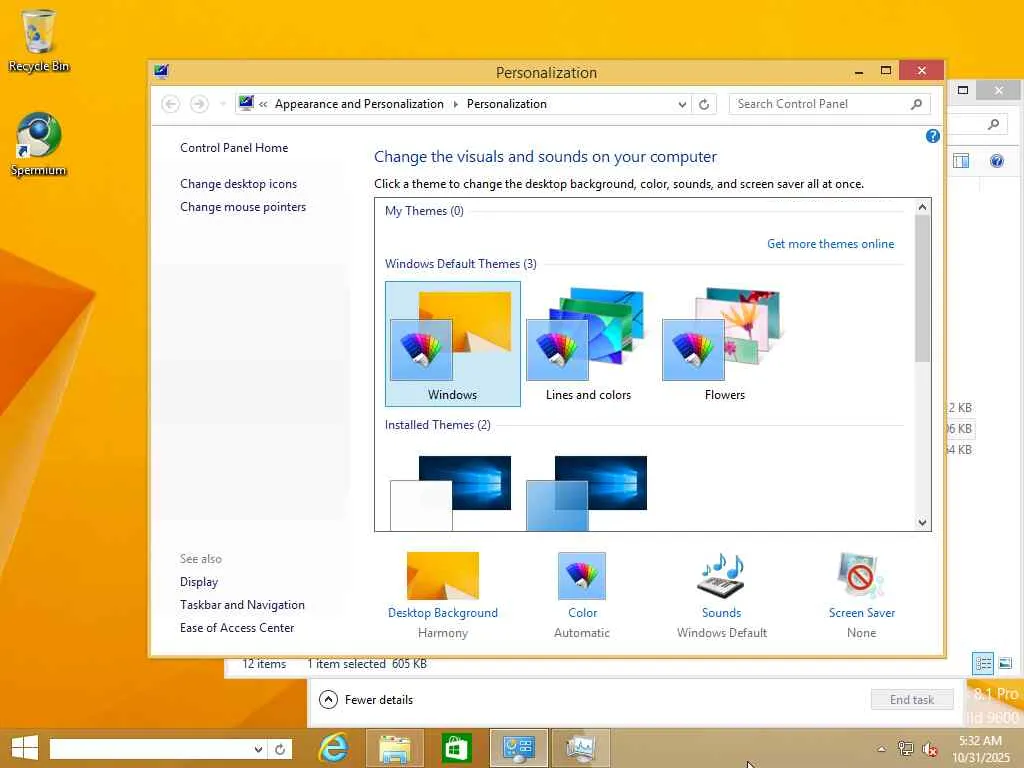The image size is (1024, 768).
Task: Click the Screen Saver label link
Action: (861, 613)
